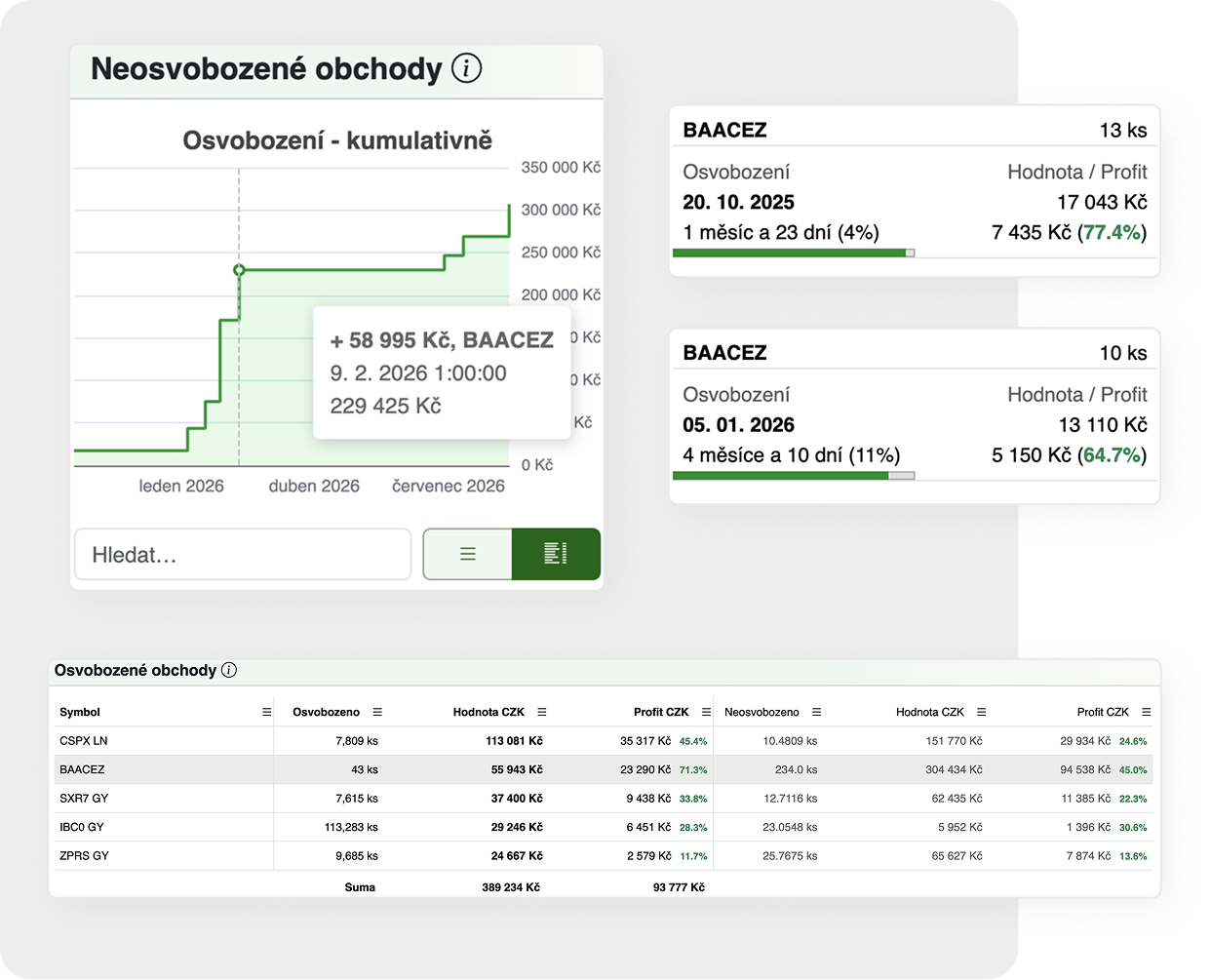The height and width of the screenshot is (980, 1211).
Task: Open the second Hodnota CZK column menu
Action: point(980,712)
